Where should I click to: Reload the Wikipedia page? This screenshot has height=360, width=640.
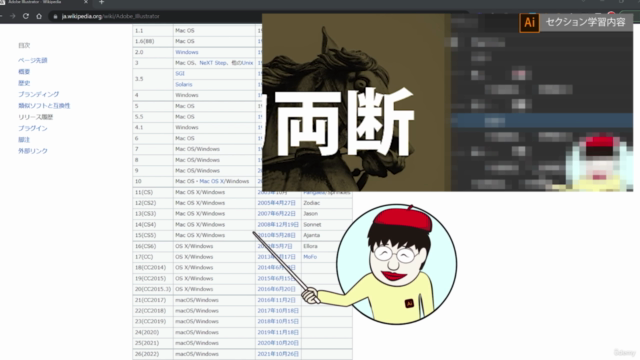(26, 16)
